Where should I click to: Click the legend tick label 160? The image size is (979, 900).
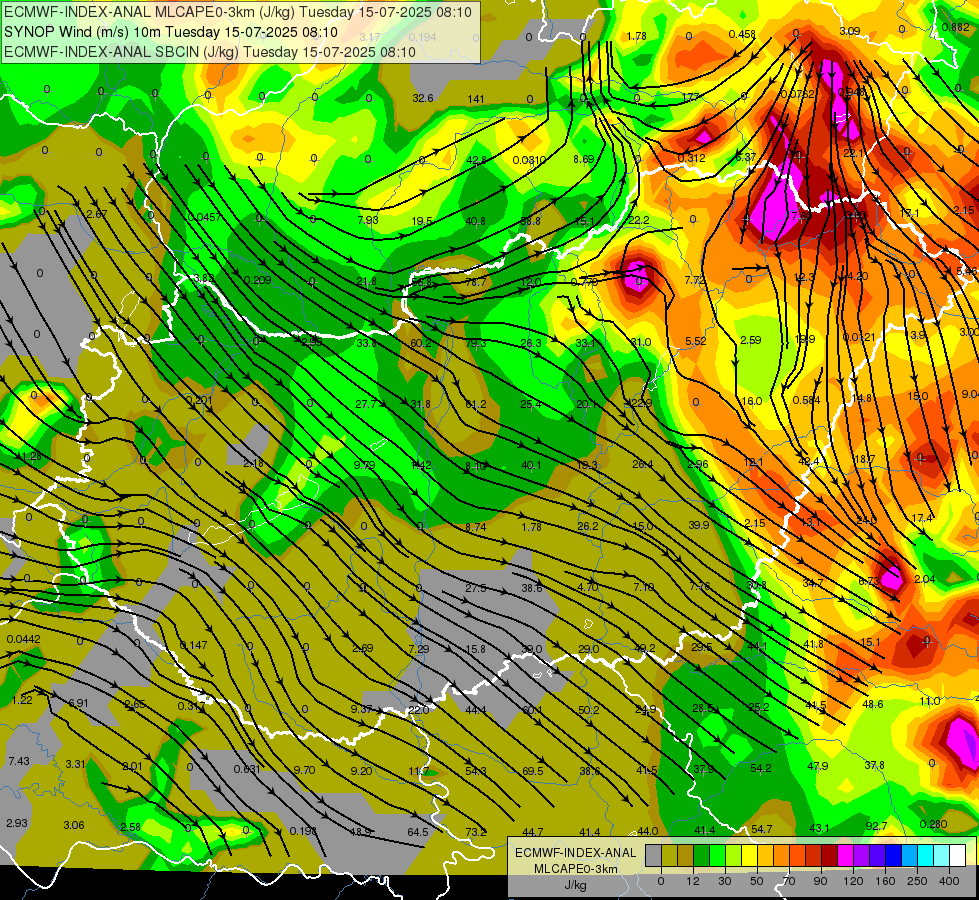click(x=885, y=881)
